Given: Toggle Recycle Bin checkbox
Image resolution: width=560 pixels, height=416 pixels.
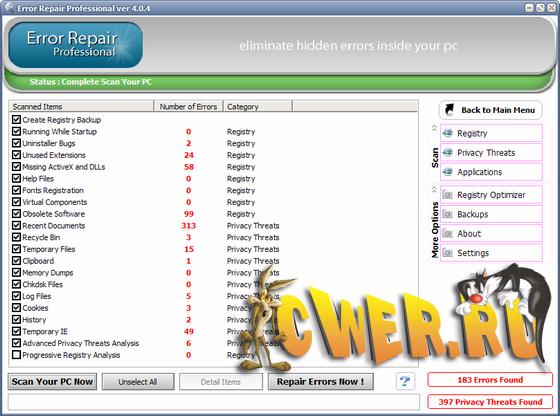Looking at the screenshot, I should pyautogui.click(x=16, y=237).
